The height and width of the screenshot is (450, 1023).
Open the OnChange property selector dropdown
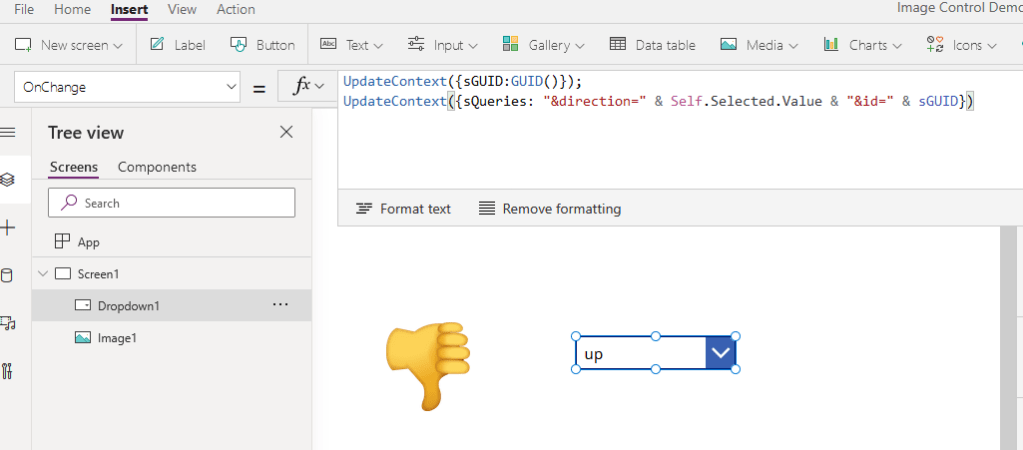point(127,87)
